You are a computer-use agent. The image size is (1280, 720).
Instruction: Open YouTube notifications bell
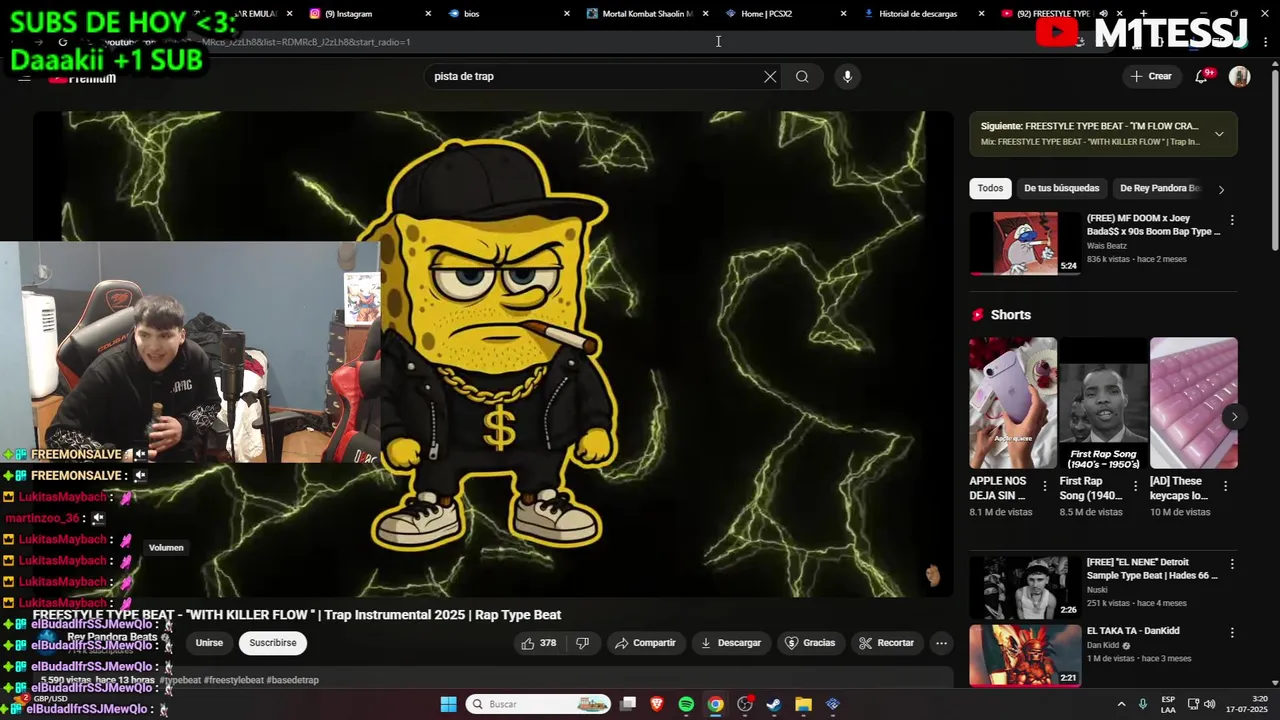[1202, 77]
